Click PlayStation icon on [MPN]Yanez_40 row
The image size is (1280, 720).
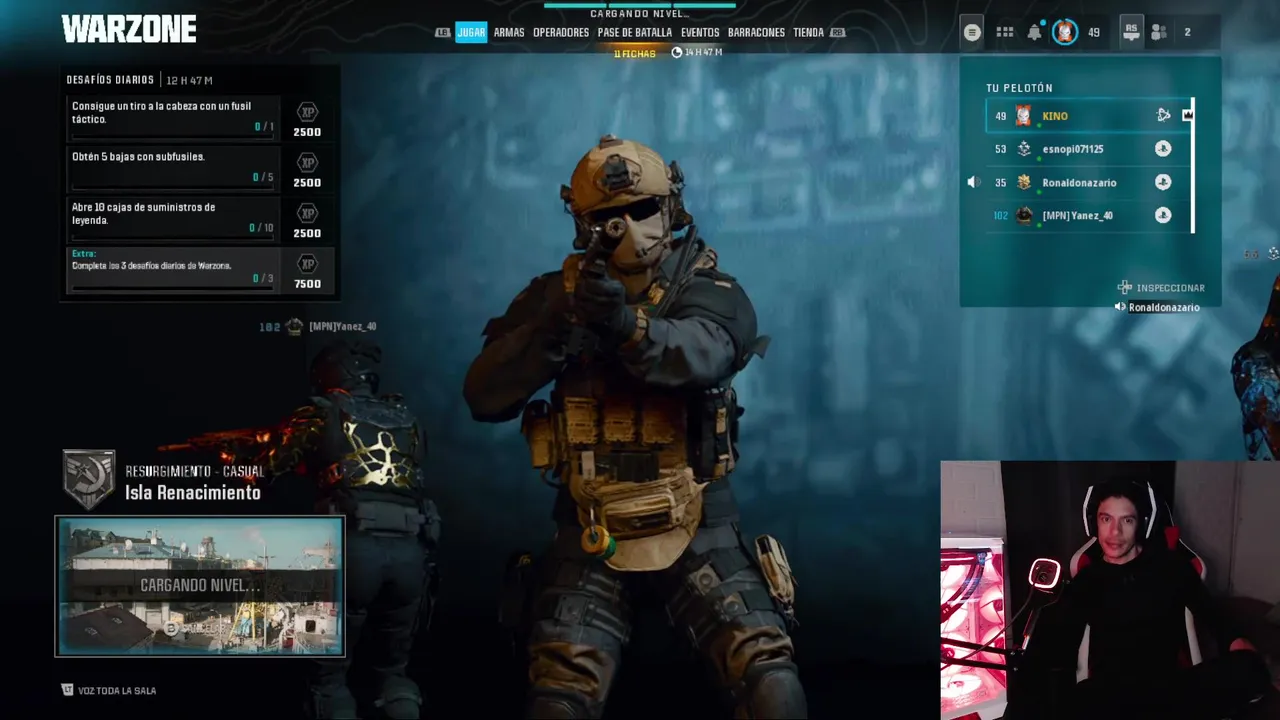pos(1163,215)
